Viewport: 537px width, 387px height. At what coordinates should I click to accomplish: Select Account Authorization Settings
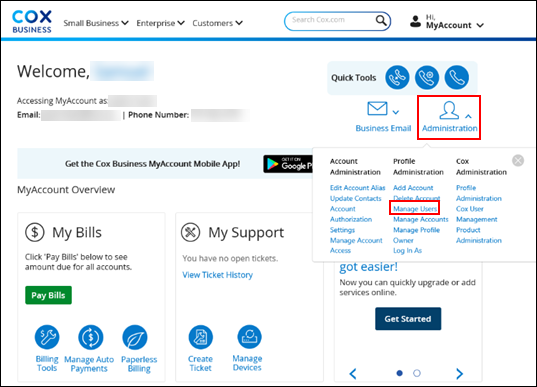[x=351, y=219]
